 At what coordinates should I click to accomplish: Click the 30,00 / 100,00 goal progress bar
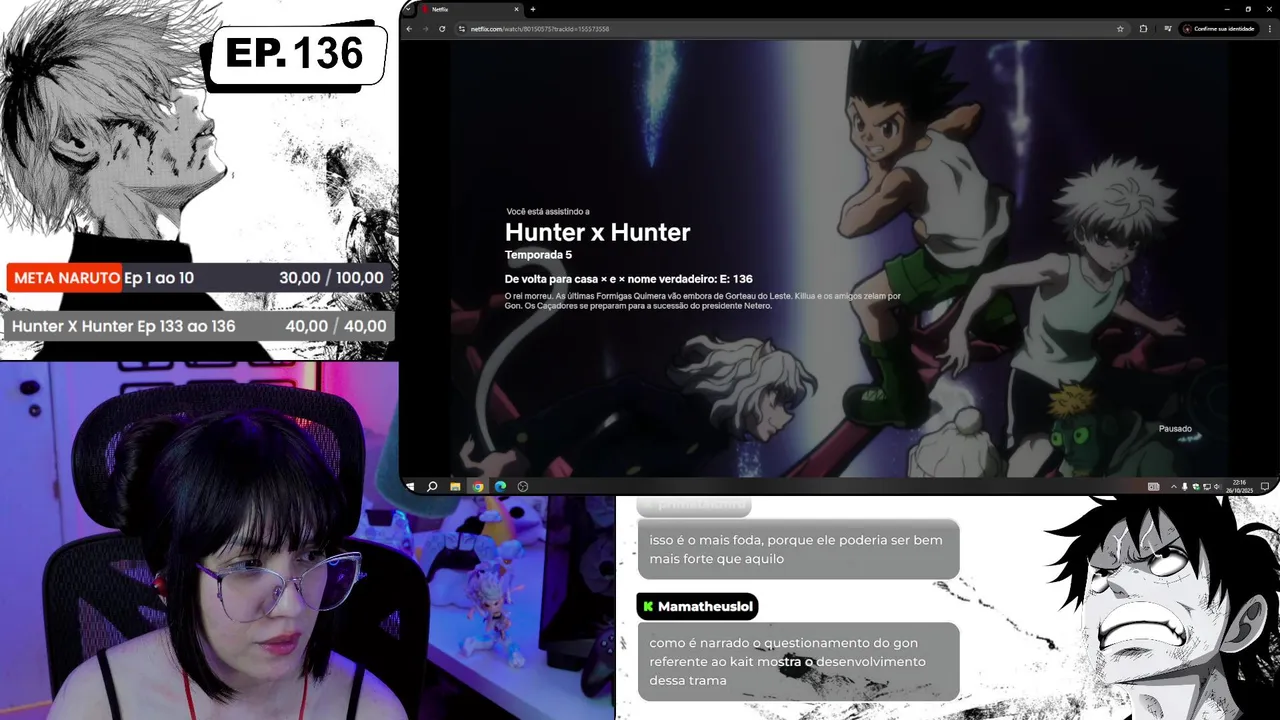[198, 278]
